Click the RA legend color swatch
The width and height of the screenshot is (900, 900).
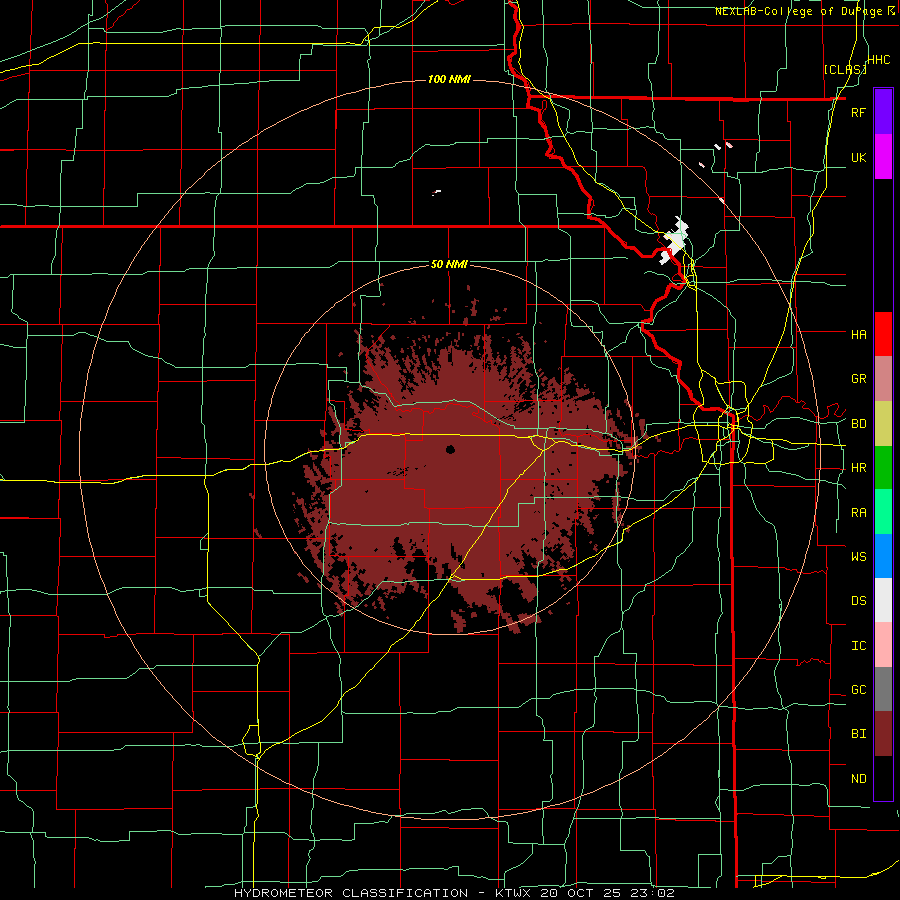click(883, 512)
